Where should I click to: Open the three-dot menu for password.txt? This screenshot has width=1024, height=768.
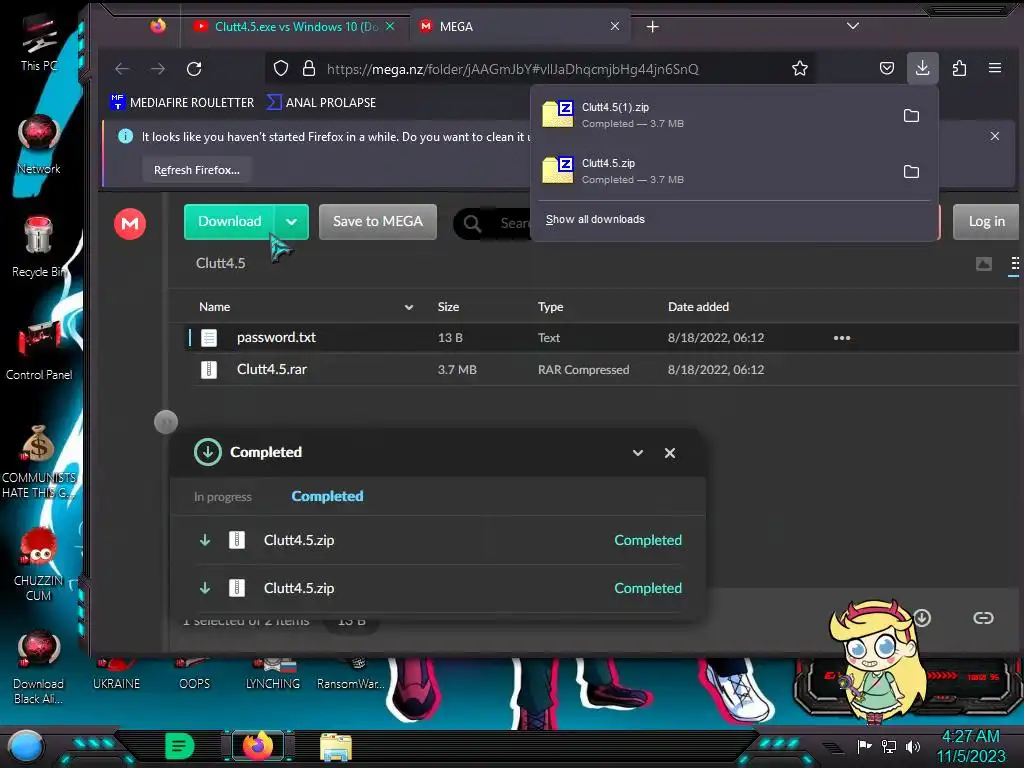[842, 338]
